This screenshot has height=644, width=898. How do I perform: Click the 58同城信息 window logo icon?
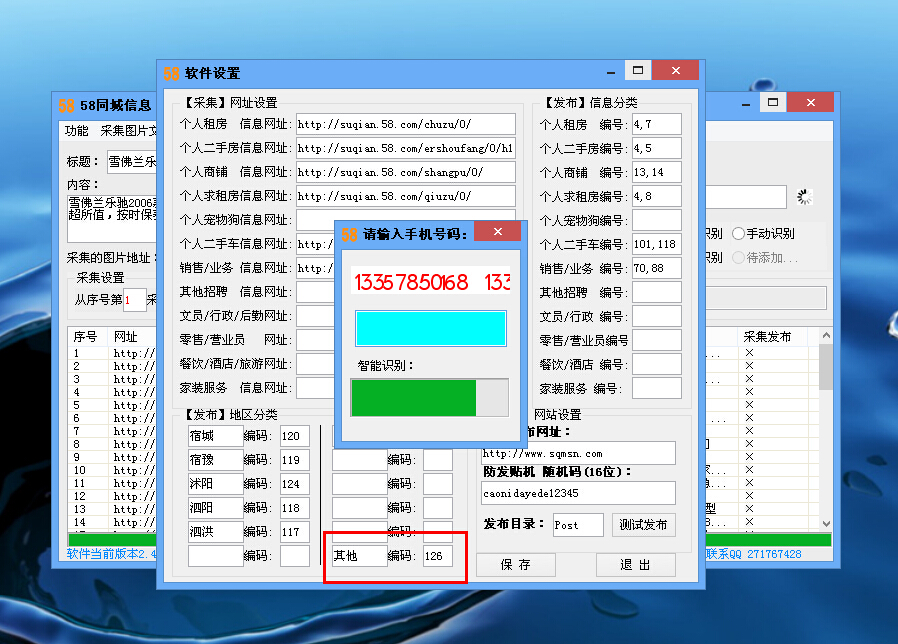pos(66,105)
